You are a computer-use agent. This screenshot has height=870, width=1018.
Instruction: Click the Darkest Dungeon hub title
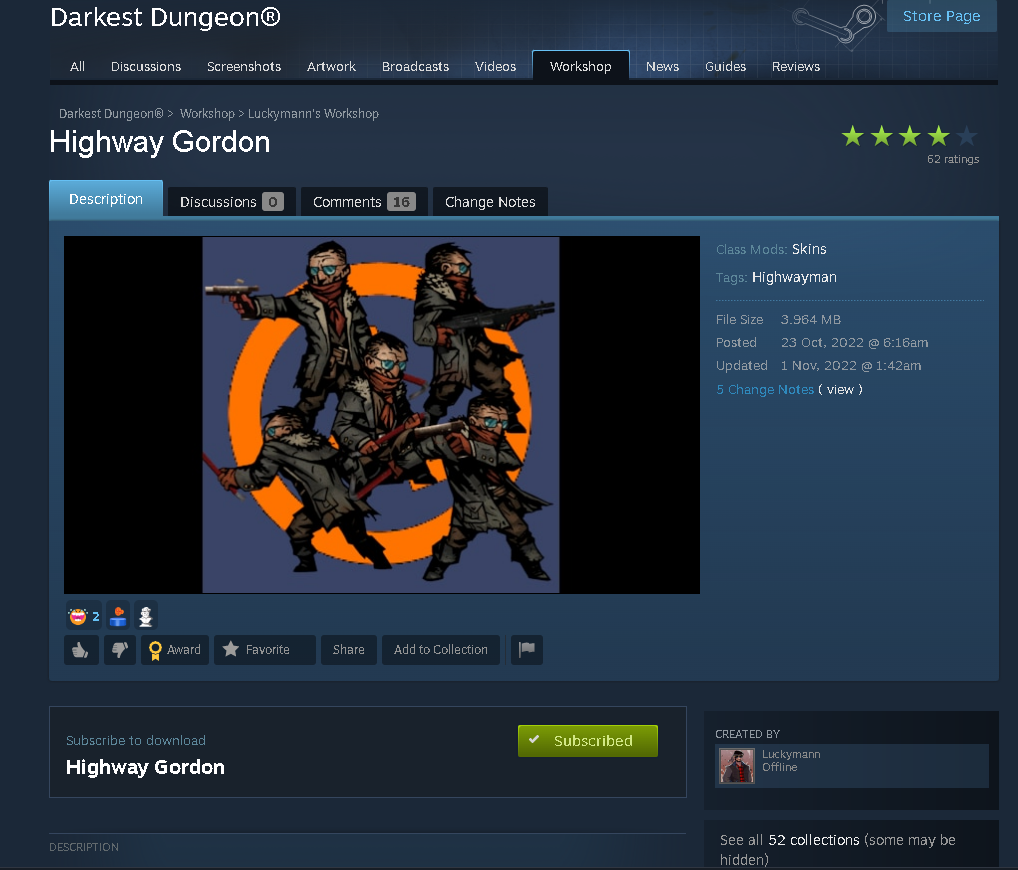point(165,17)
